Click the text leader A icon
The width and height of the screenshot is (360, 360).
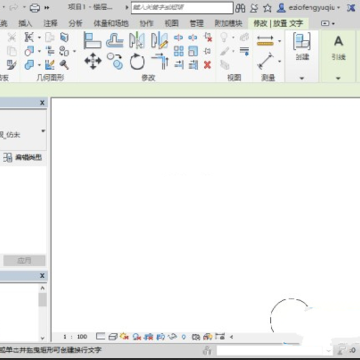coord(338,42)
